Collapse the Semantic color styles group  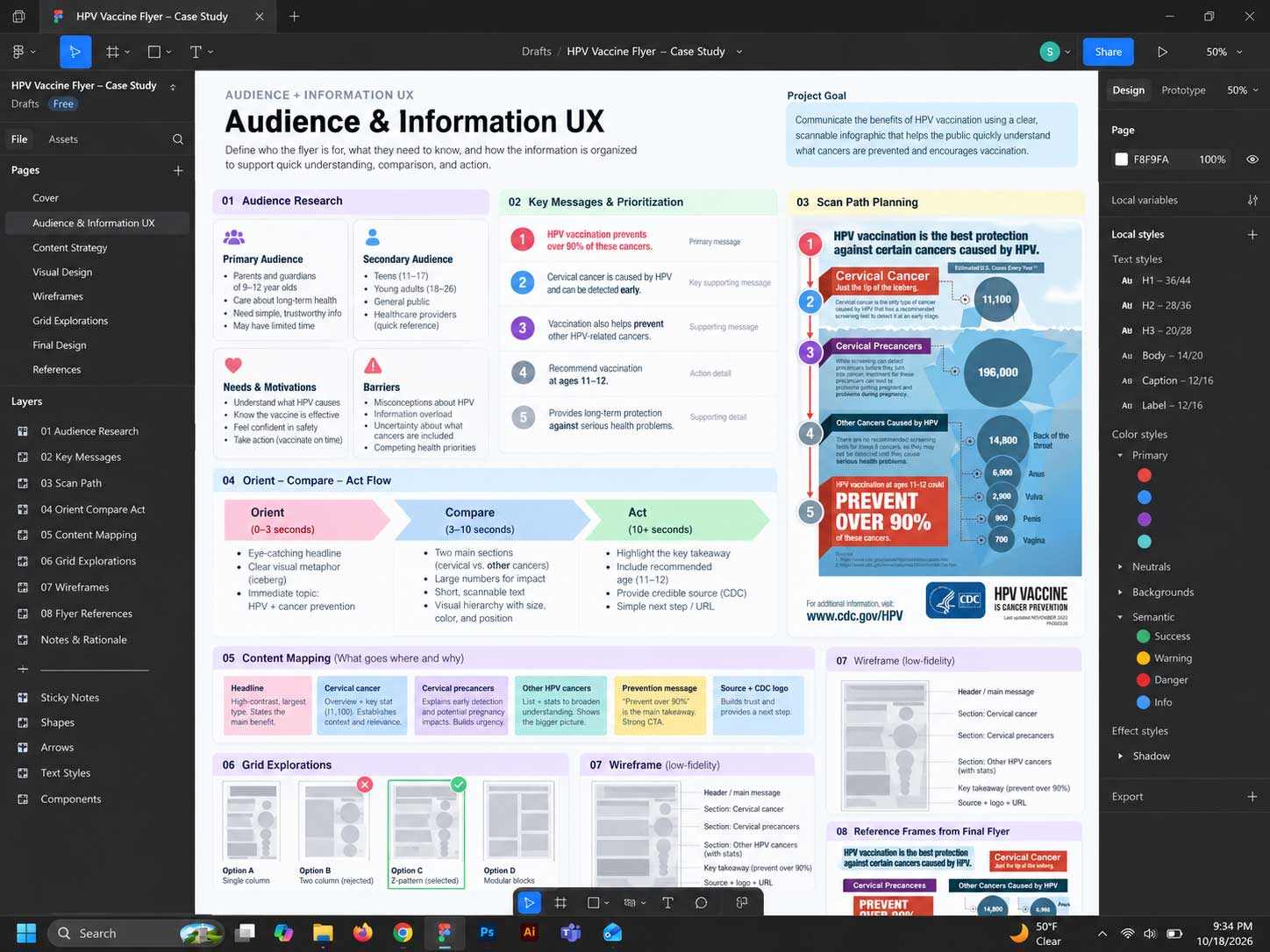tap(1120, 617)
